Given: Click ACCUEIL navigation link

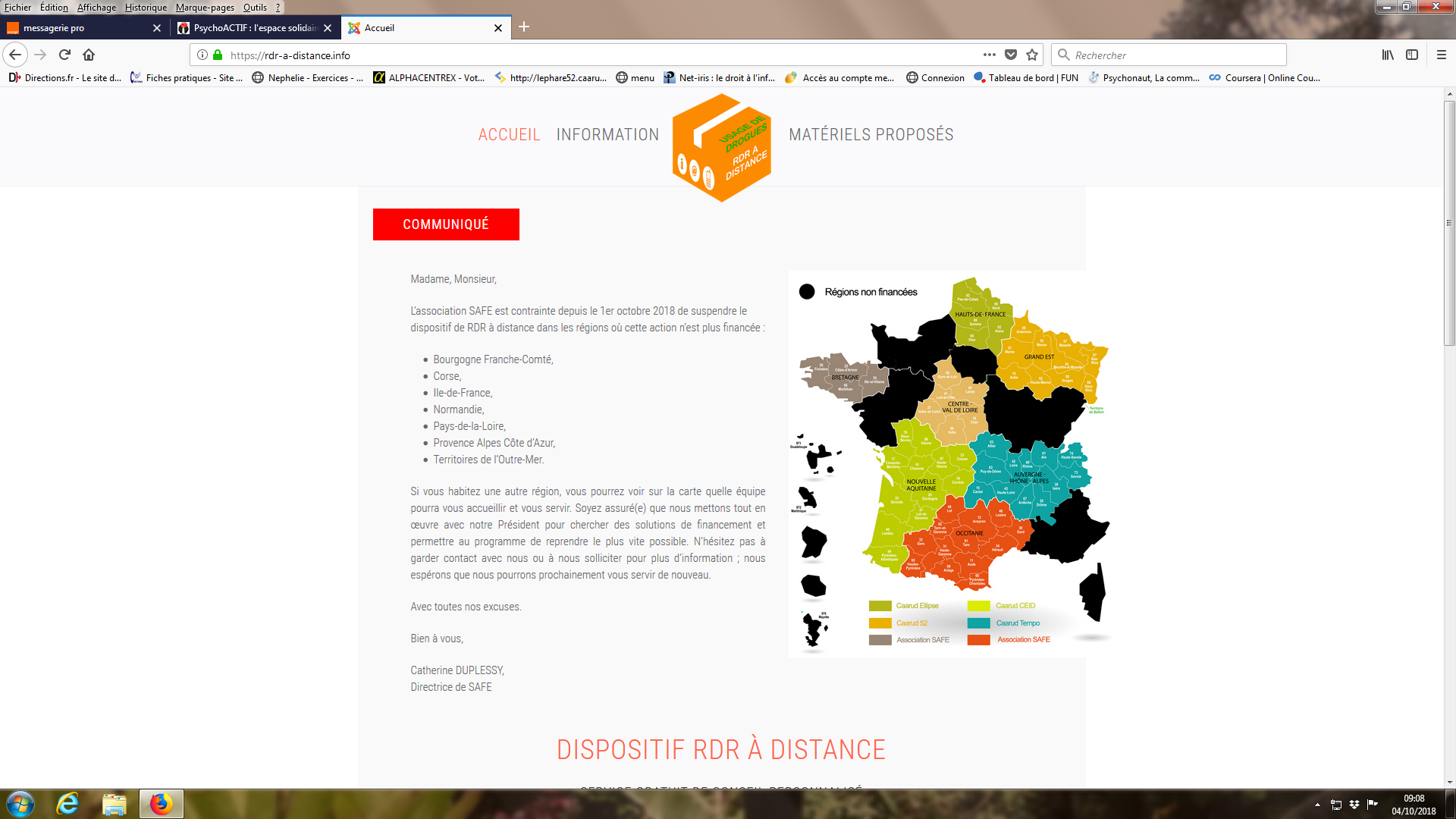Looking at the screenshot, I should (509, 135).
